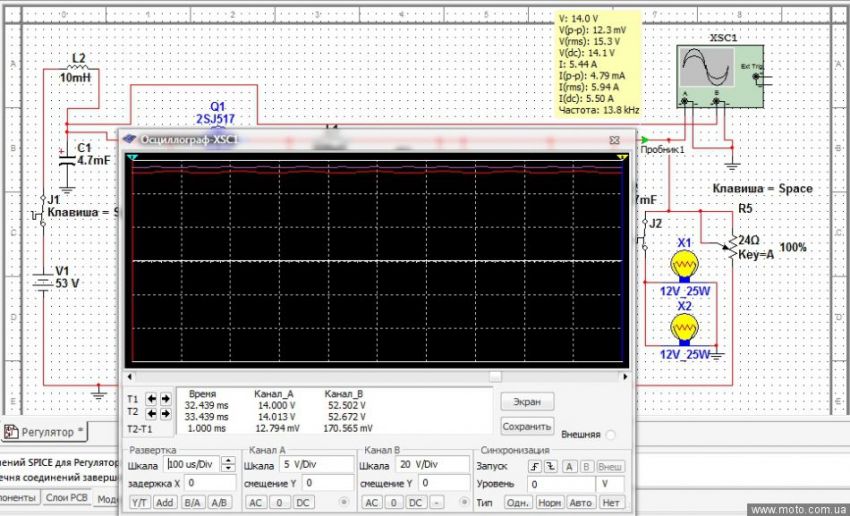Move cursor T1 right with arrow
The width and height of the screenshot is (850, 516).
click(165, 398)
